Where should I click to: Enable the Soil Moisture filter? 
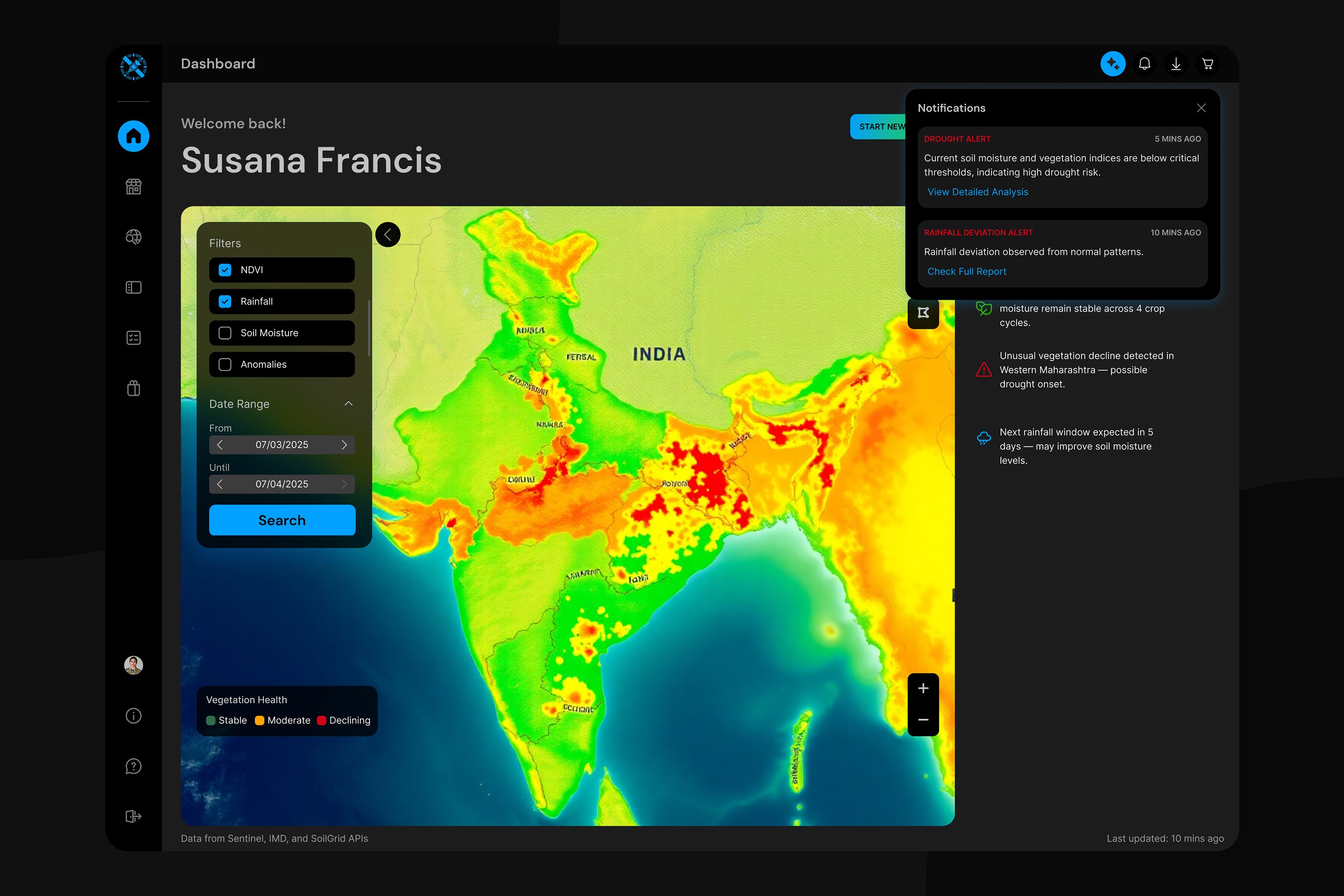tap(225, 333)
